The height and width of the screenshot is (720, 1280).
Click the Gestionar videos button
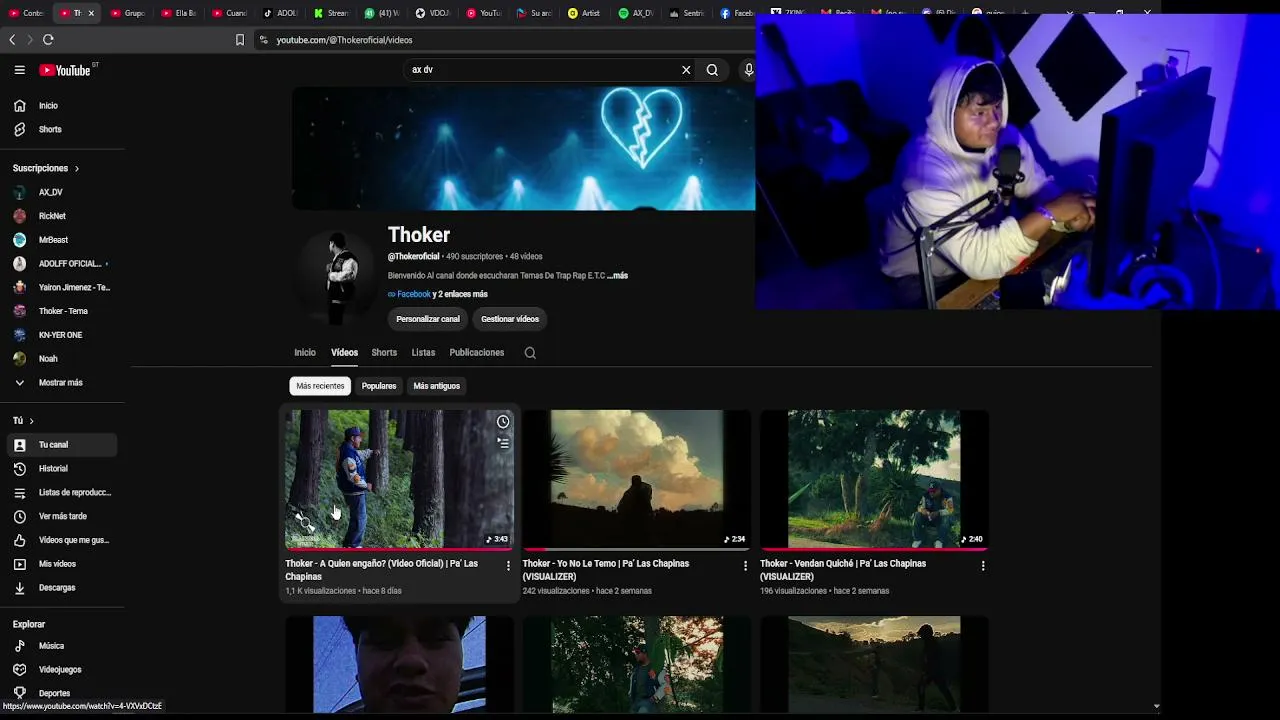(510, 319)
